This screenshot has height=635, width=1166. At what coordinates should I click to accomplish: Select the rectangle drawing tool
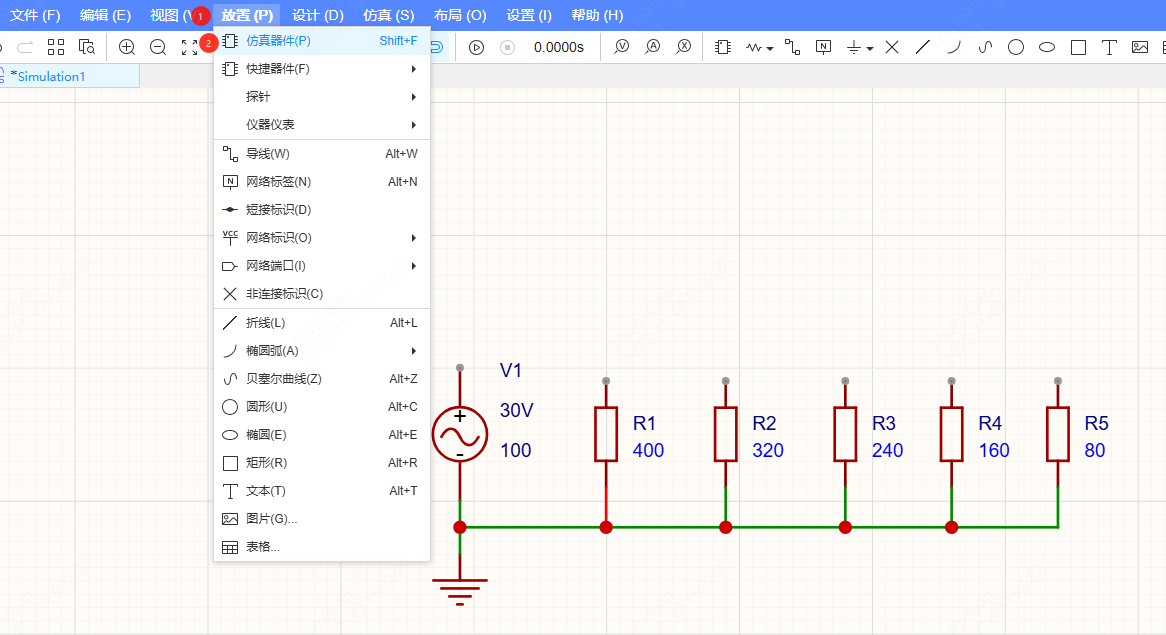(x=1077, y=46)
